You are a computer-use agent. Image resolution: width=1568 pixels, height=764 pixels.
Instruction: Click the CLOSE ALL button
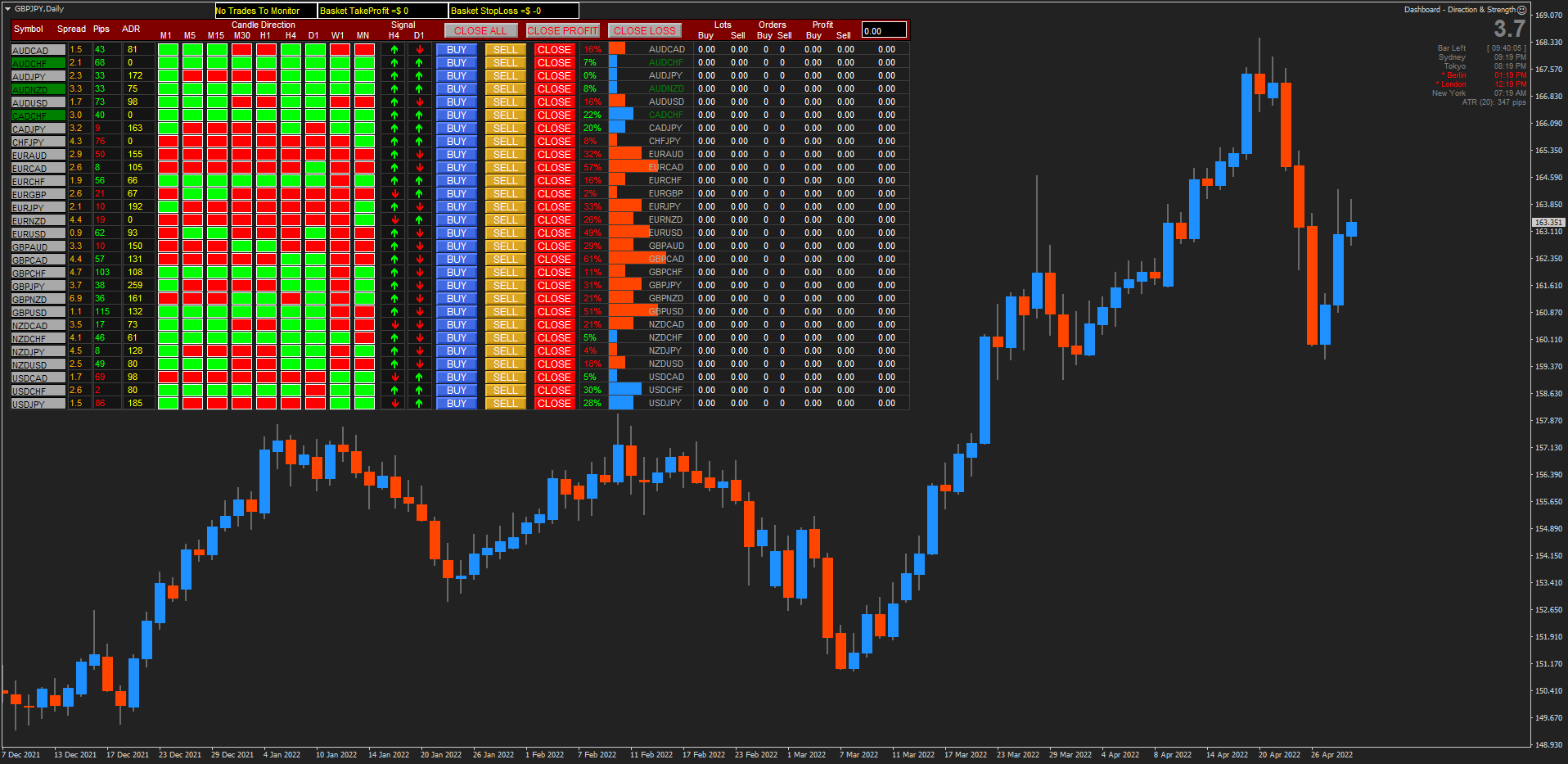(x=480, y=30)
